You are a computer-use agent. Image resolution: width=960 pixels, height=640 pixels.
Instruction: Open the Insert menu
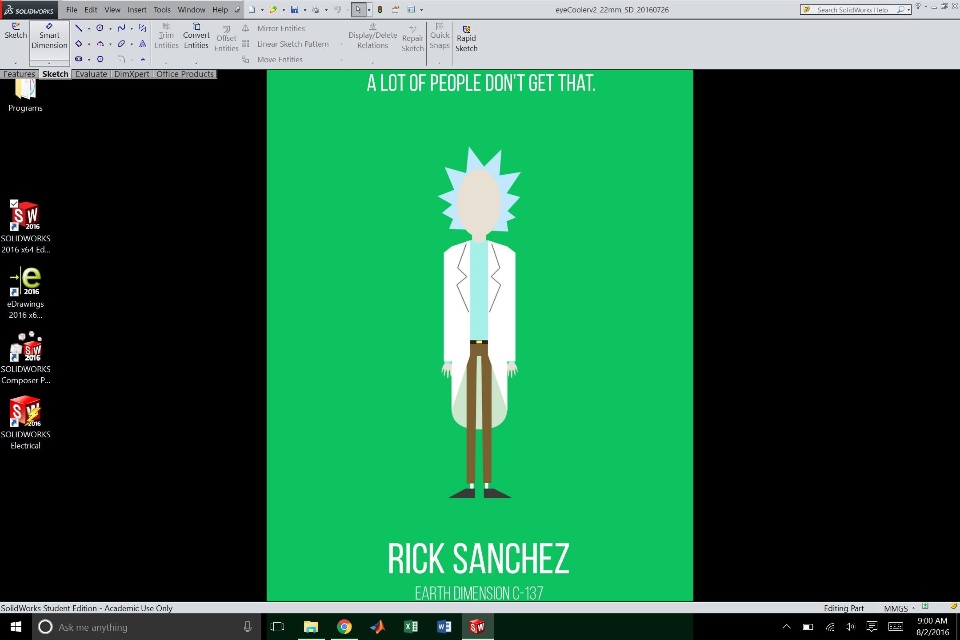(x=137, y=10)
